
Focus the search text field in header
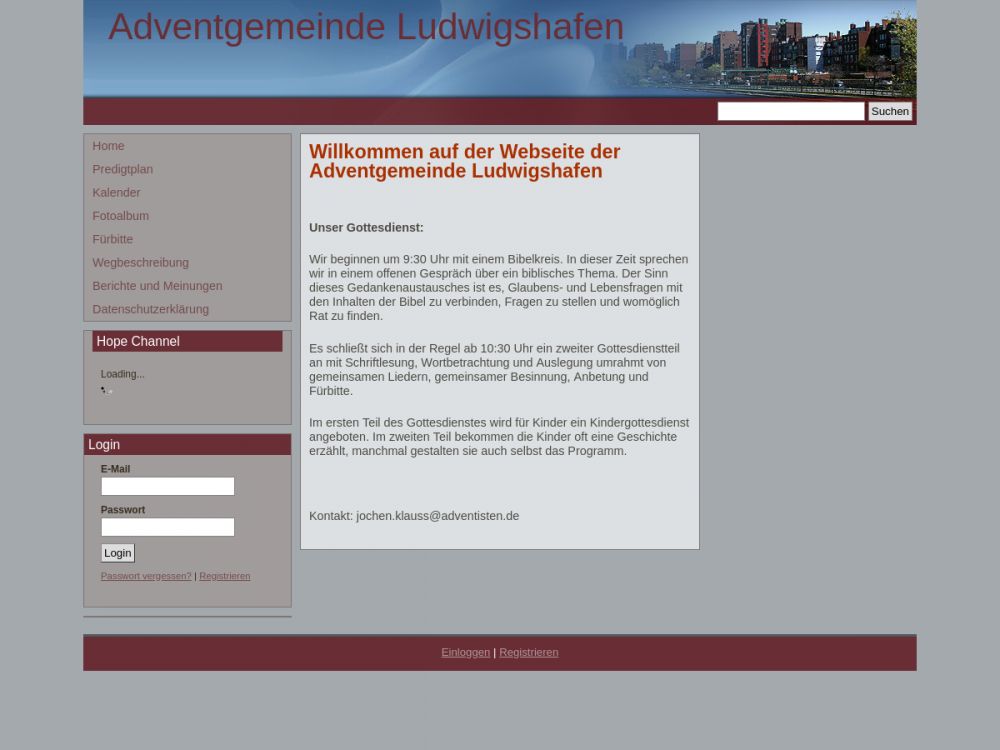pyautogui.click(x=790, y=111)
